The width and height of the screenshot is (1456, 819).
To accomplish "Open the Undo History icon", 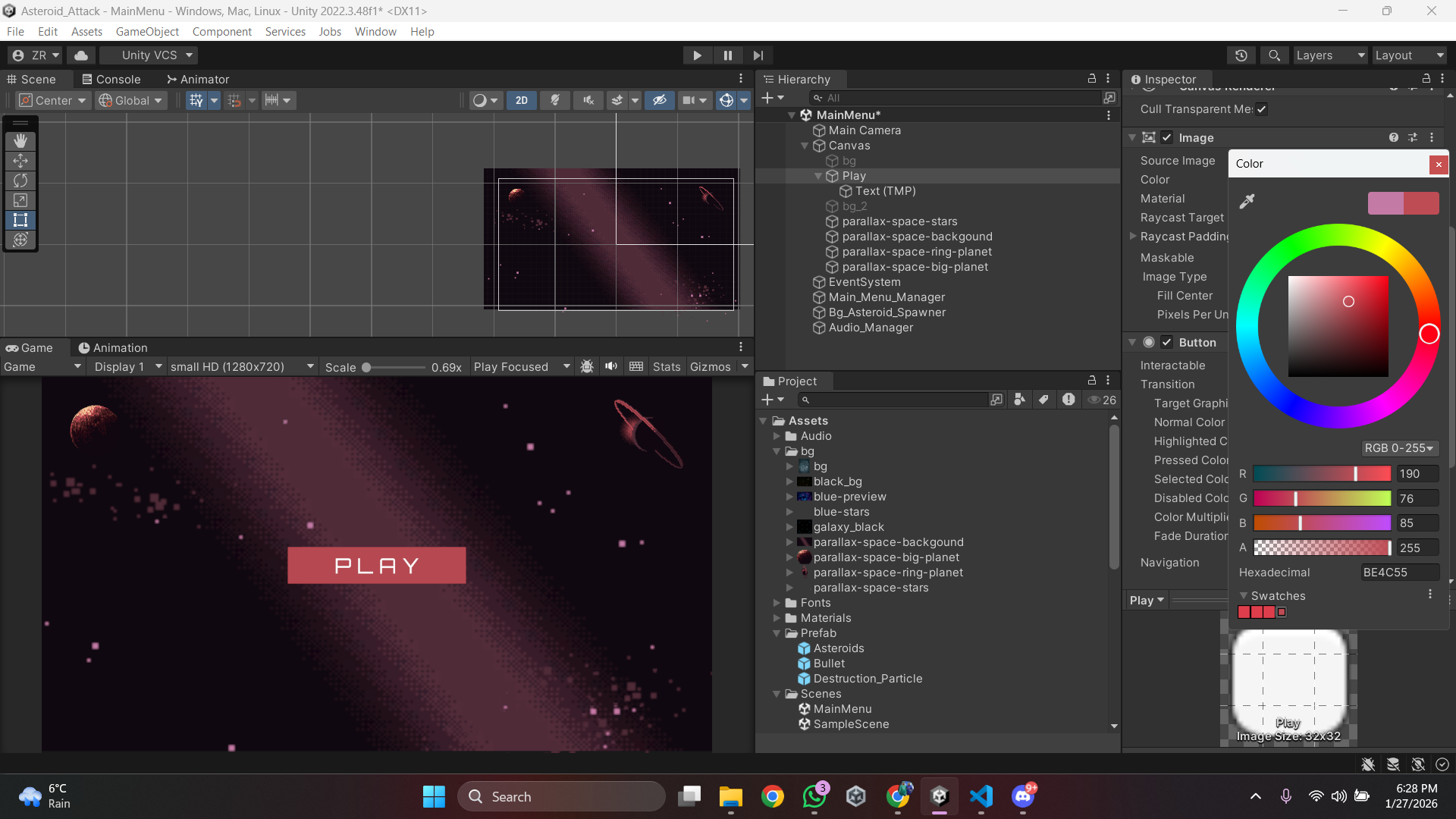I will tap(1241, 55).
